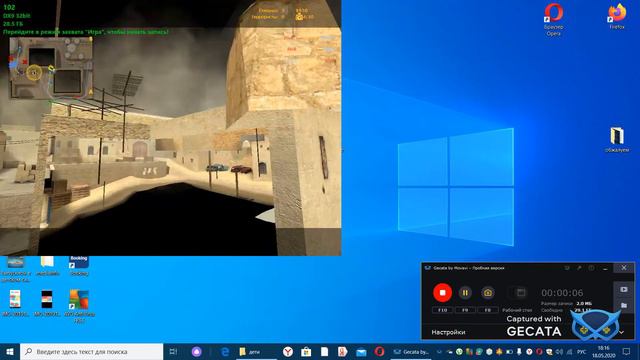Viewport: 640px width, 360px height.
Task: Open the help icon in Gecata title bar
Action: pos(591,268)
